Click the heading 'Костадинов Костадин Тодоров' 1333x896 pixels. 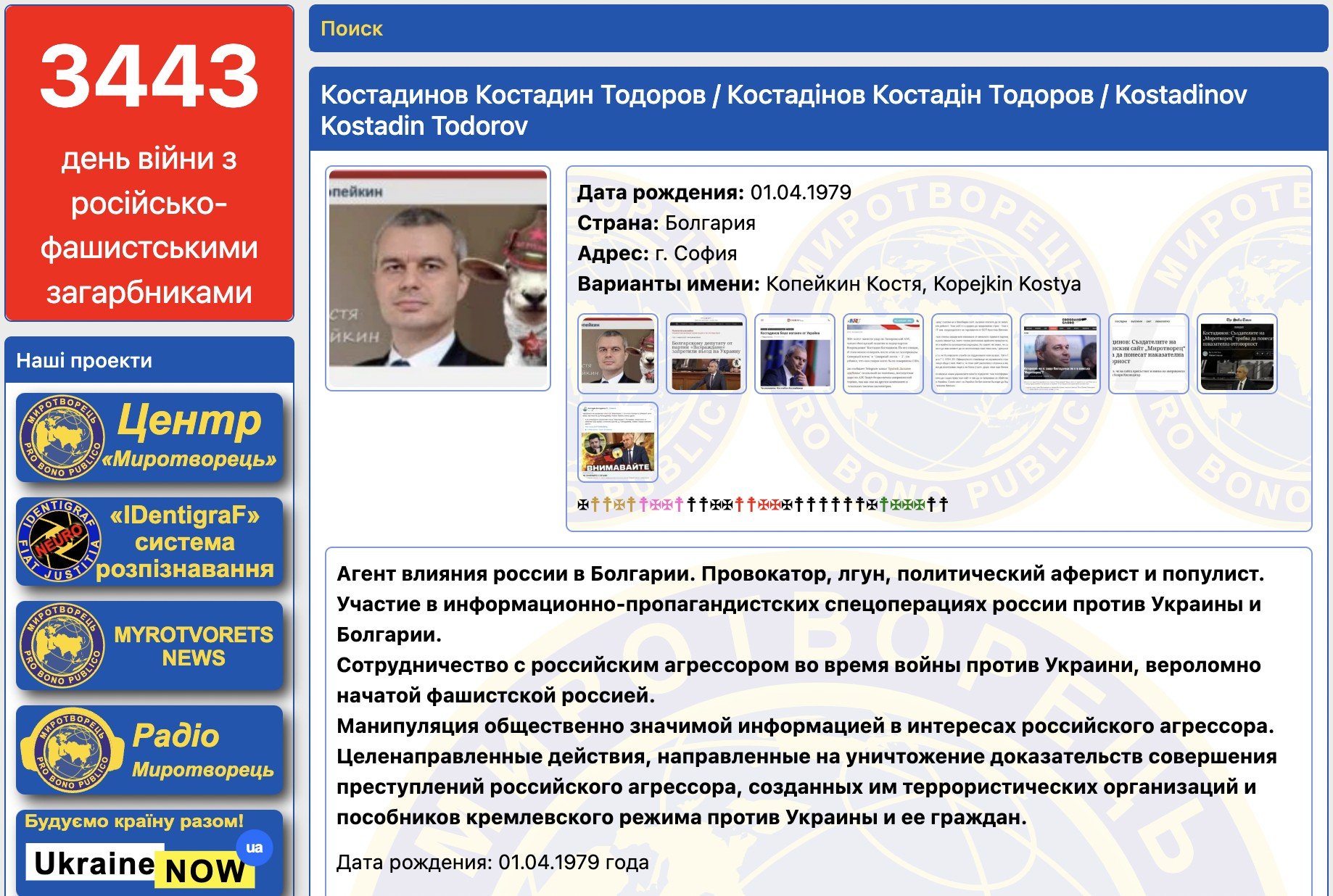pyautogui.click(x=513, y=94)
